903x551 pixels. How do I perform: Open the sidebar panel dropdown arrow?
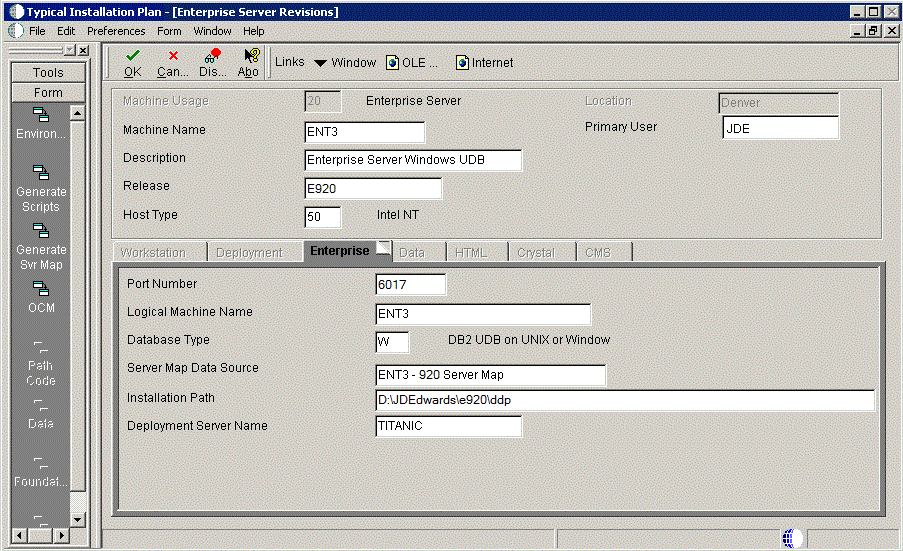[x=70, y=51]
